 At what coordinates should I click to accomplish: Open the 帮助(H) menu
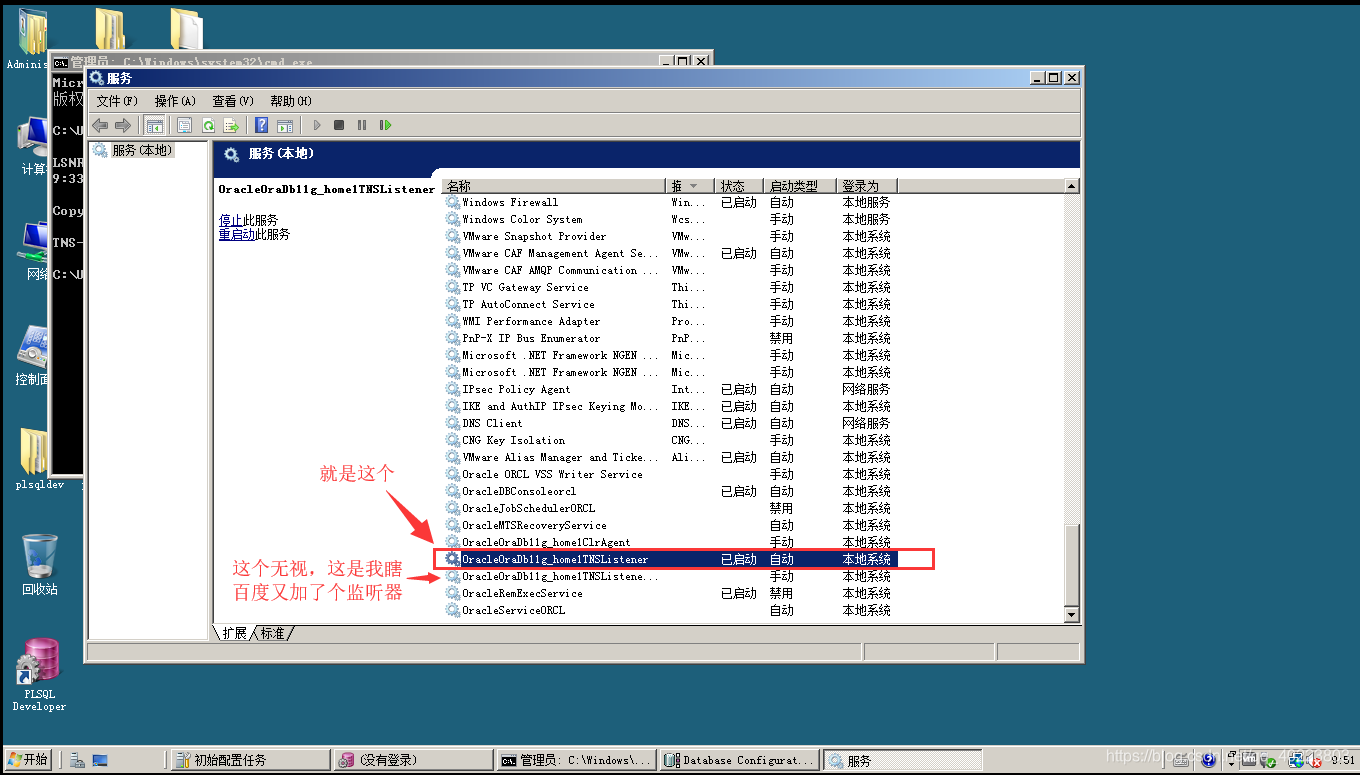291,101
